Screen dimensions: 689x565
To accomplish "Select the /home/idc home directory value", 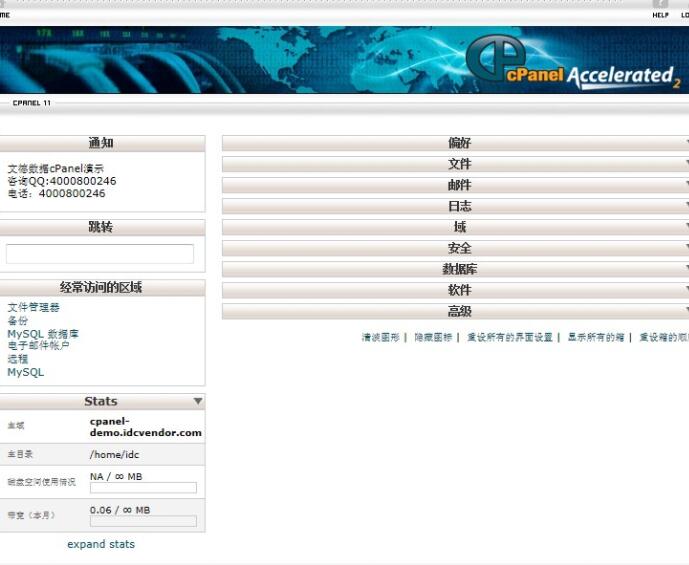I will click(x=114, y=454).
